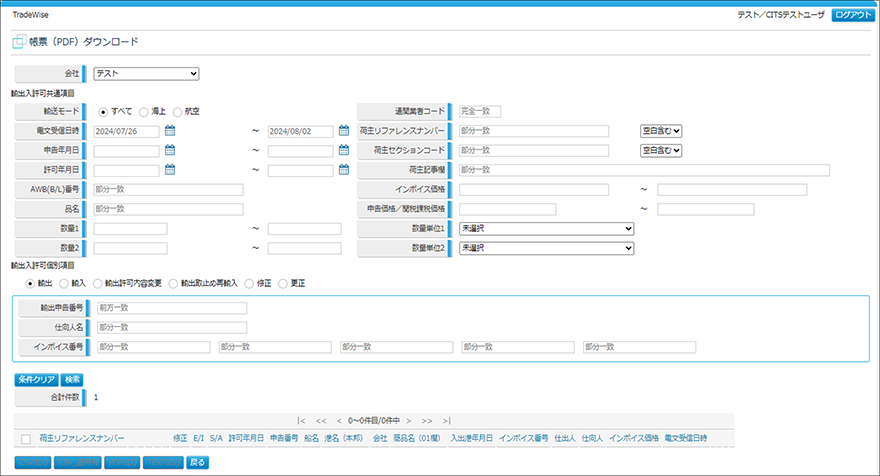Log out using the ログアウト button

852,15
